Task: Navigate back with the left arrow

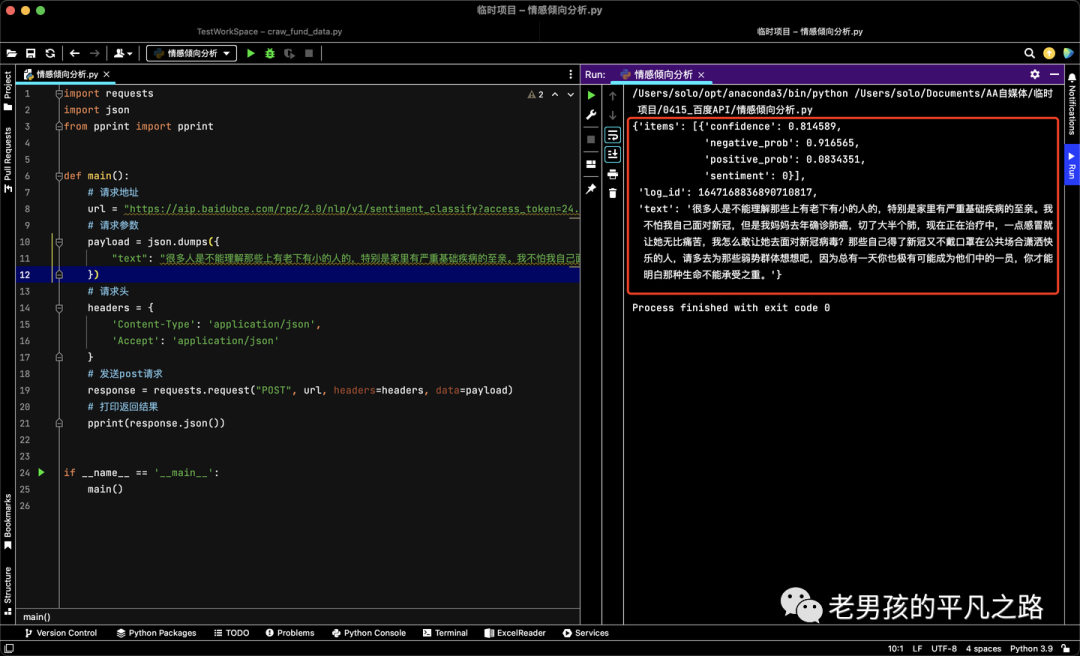Action: tap(75, 53)
